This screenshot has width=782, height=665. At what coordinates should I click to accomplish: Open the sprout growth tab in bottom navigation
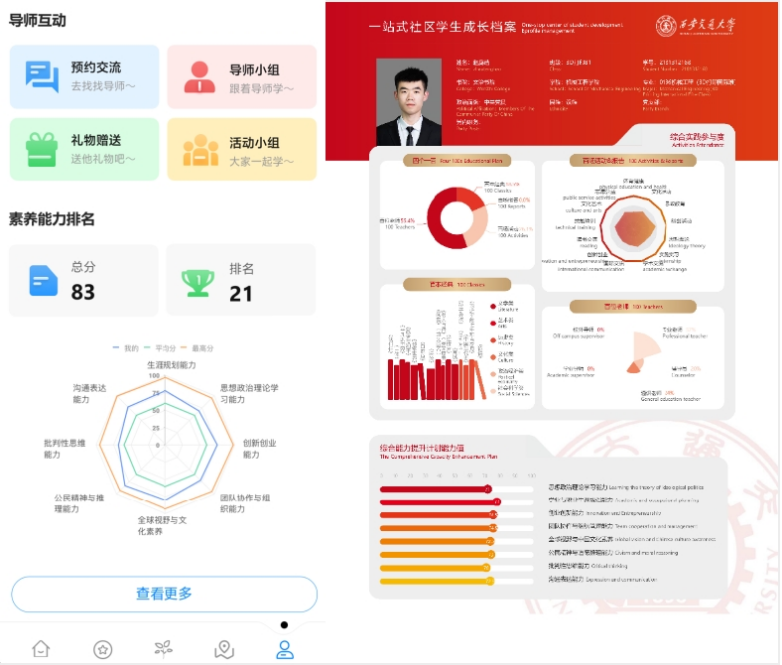[x=163, y=648]
